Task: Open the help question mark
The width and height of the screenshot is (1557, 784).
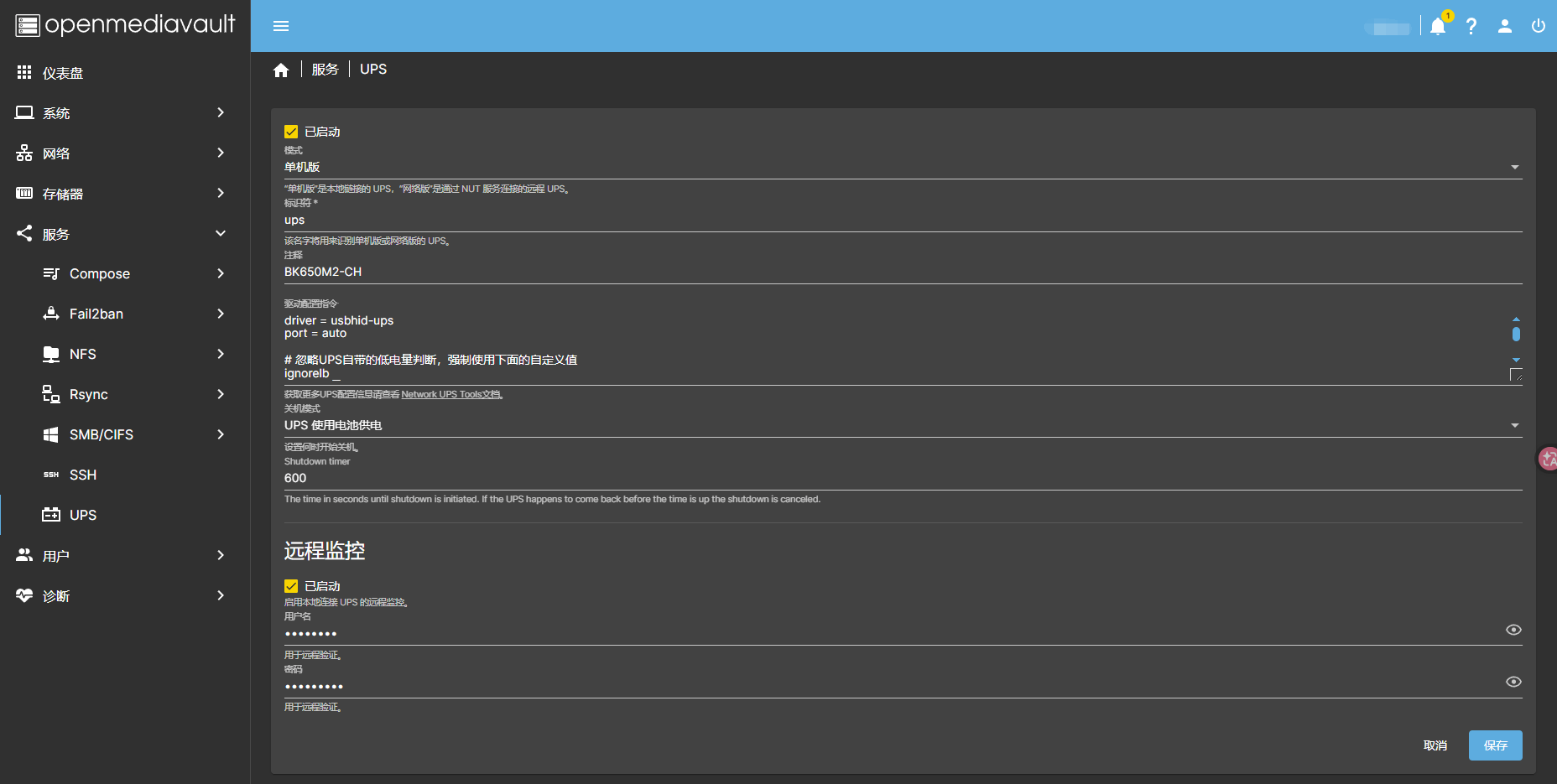Action: point(1471,26)
